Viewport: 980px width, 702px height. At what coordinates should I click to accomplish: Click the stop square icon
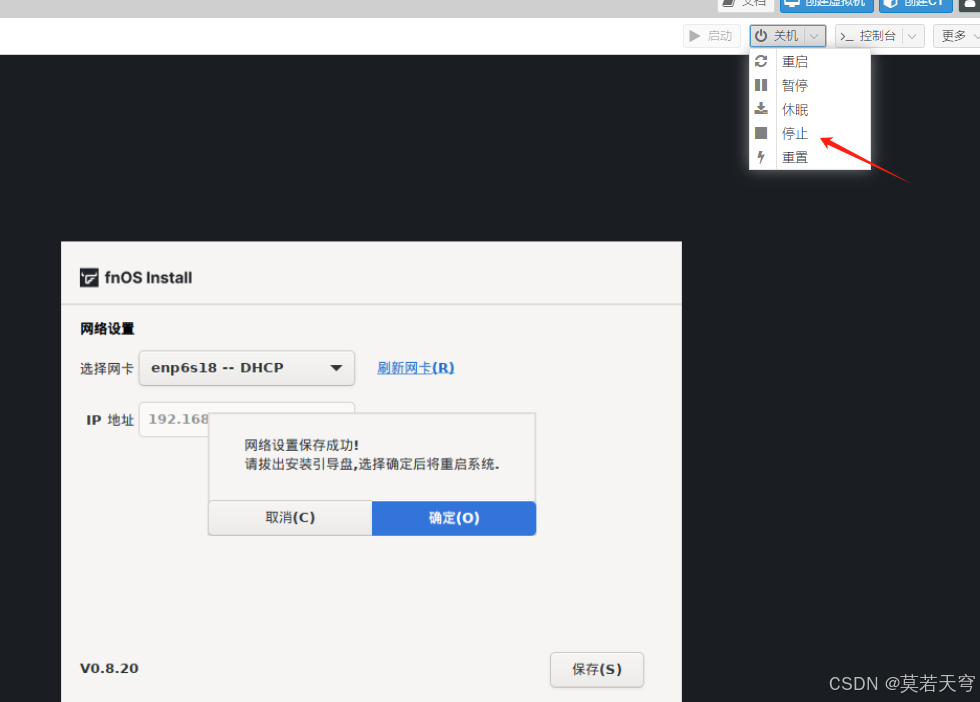pos(761,133)
